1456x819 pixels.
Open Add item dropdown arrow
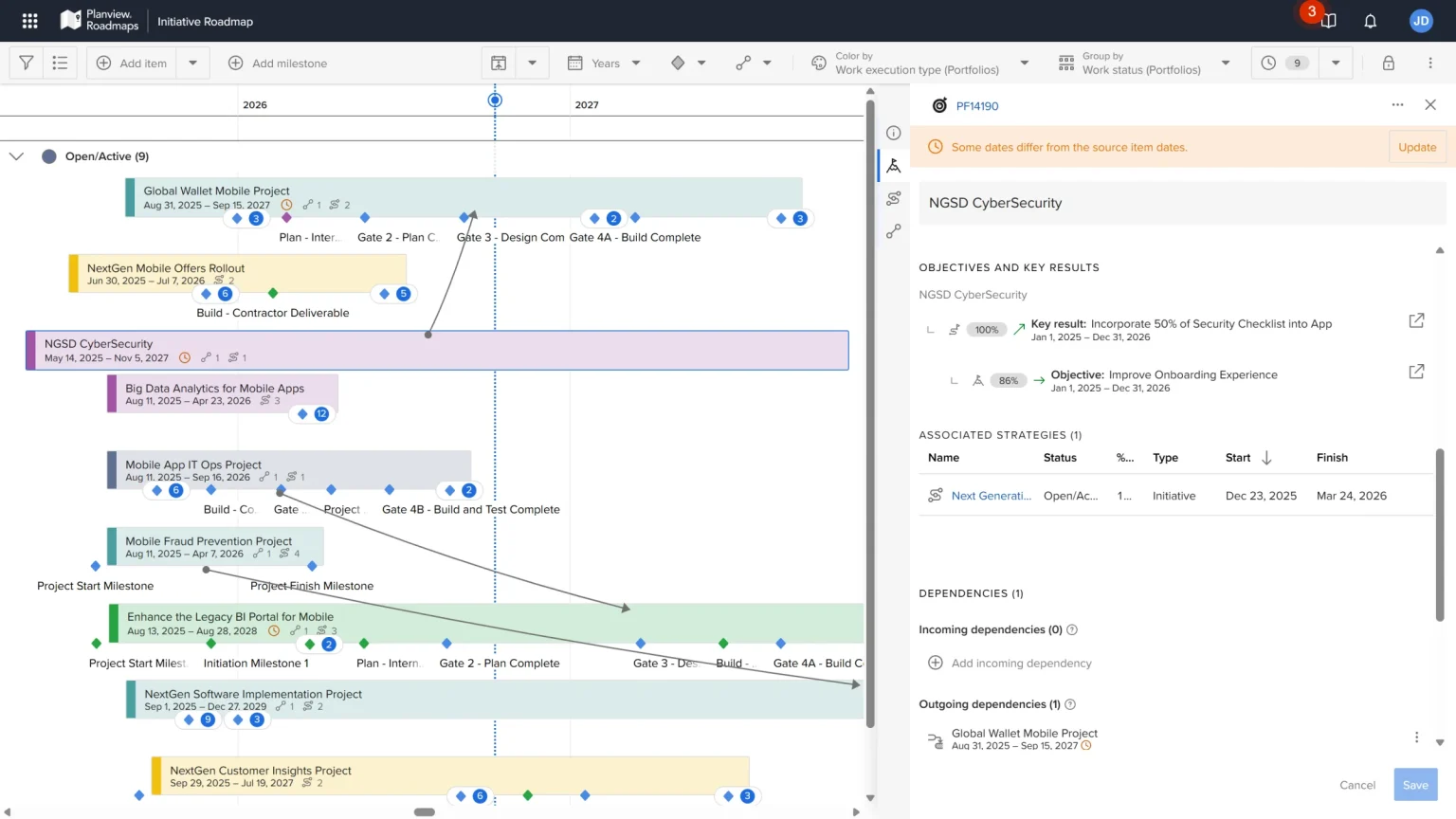point(192,64)
